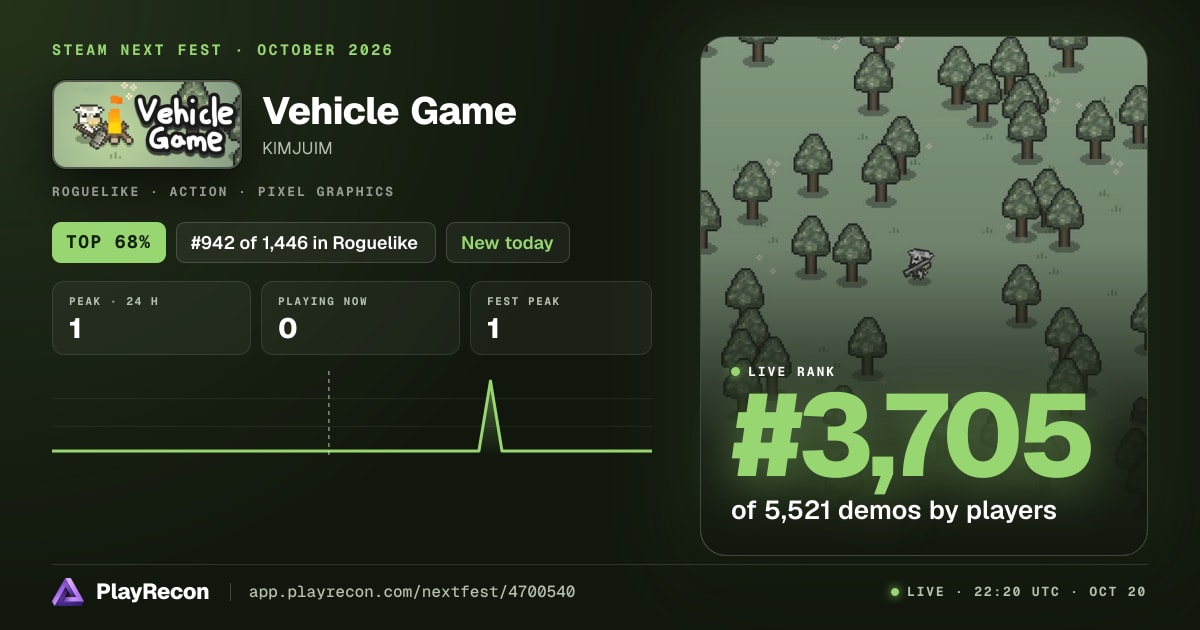Viewport: 1200px width, 630px height.
Task: Click the New today badge
Action: [507, 242]
